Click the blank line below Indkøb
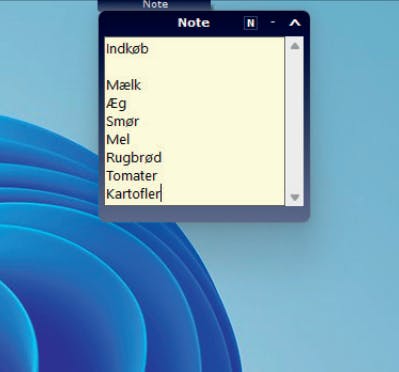399x372 pixels. point(194,67)
